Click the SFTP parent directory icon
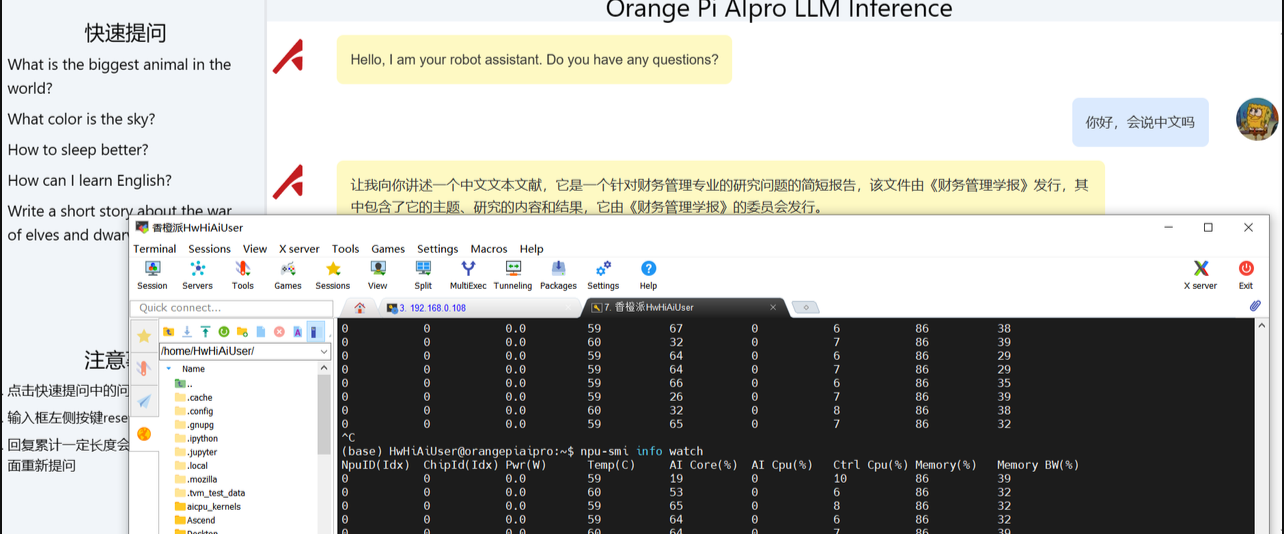Image resolution: width=1284 pixels, height=534 pixels. pos(168,332)
